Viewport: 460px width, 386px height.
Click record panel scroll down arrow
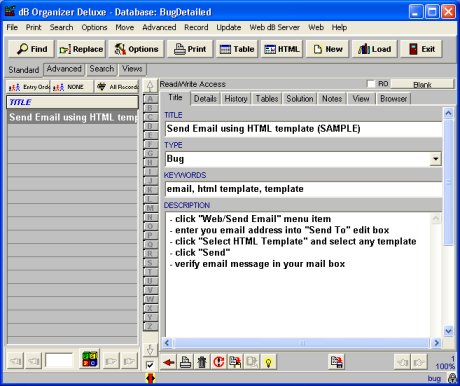[448, 331]
